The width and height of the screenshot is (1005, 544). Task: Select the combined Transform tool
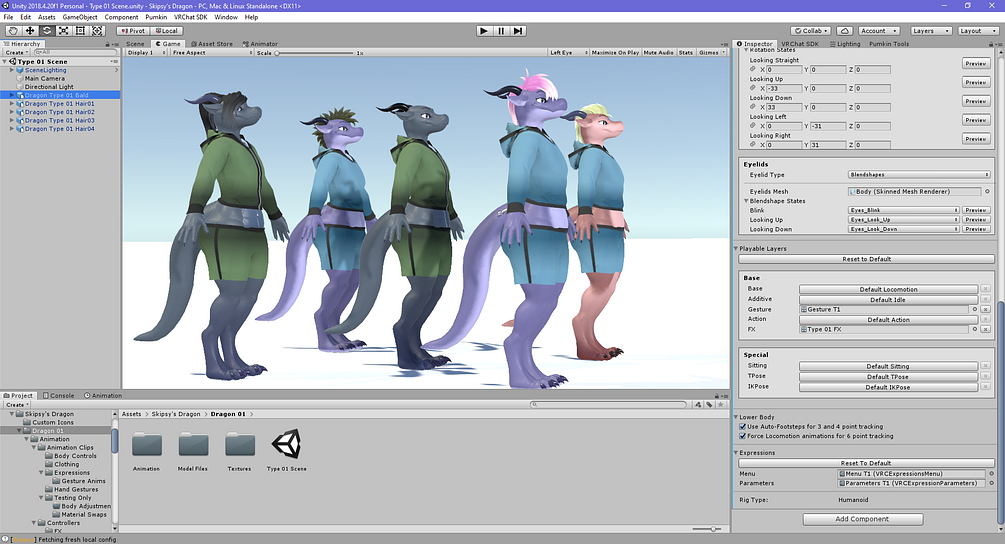coord(97,31)
